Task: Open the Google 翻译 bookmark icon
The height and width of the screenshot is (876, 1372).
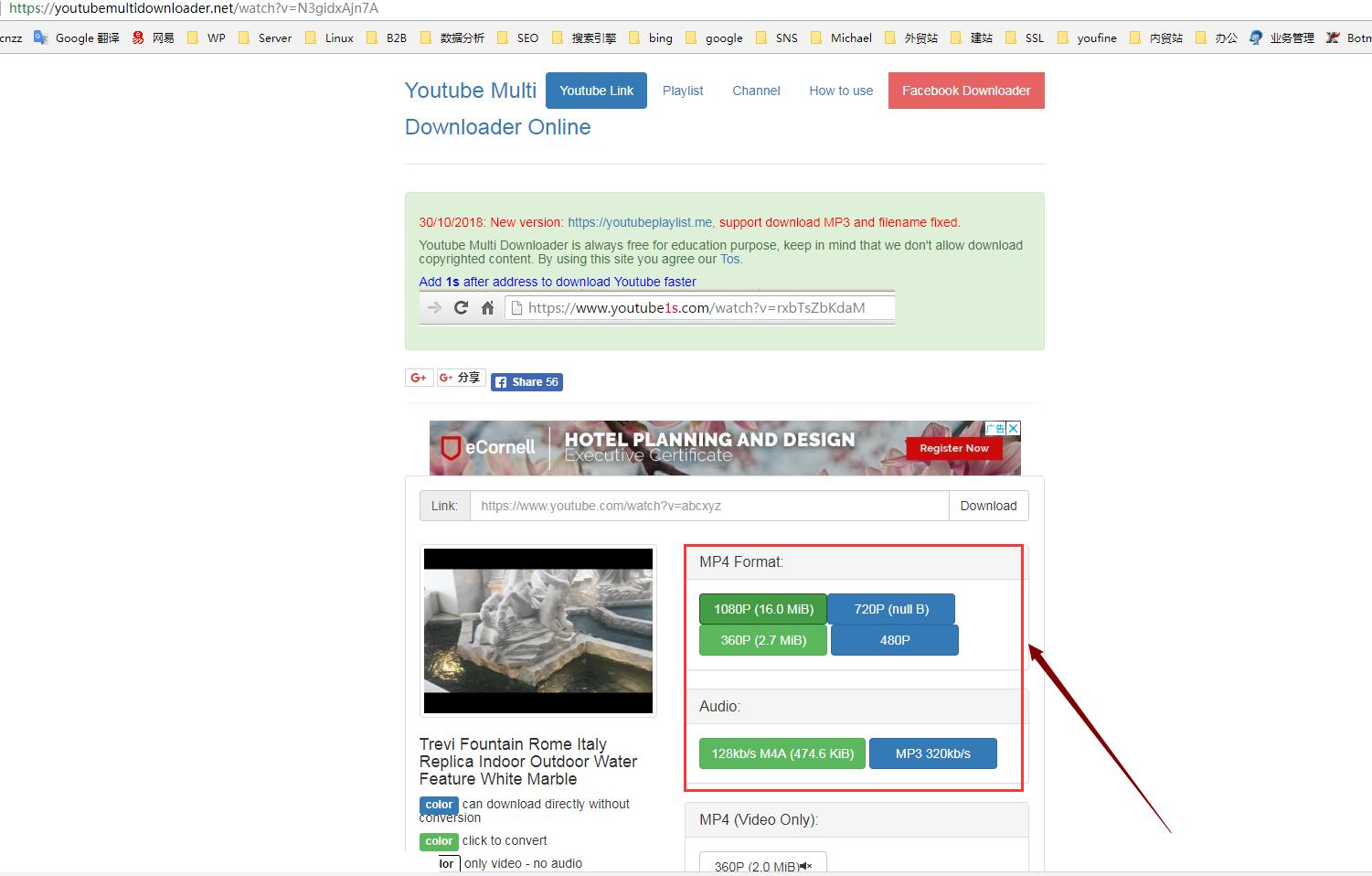Action: click(x=40, y=37)
